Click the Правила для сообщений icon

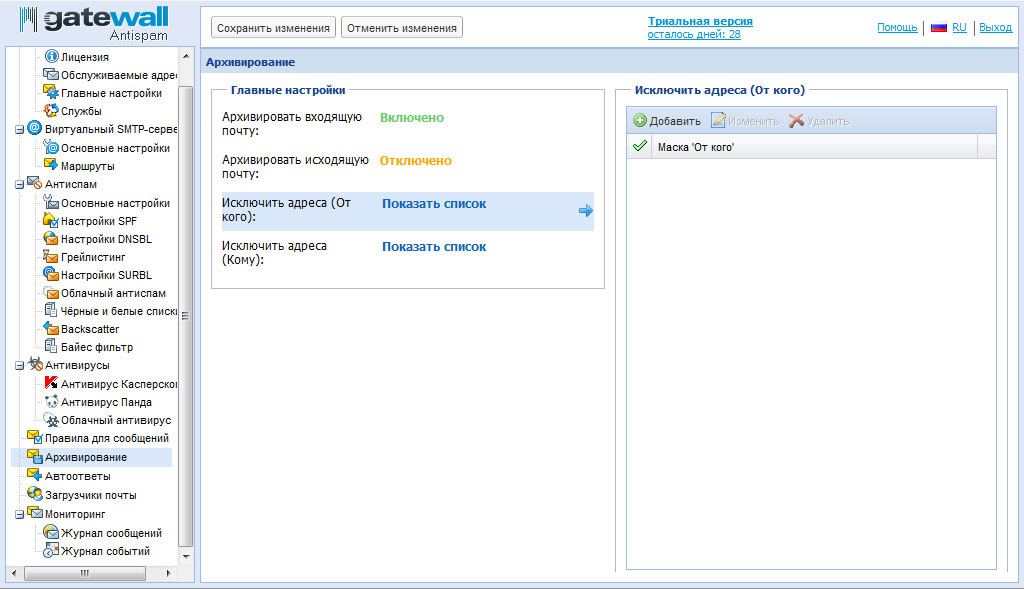point(35,437)
